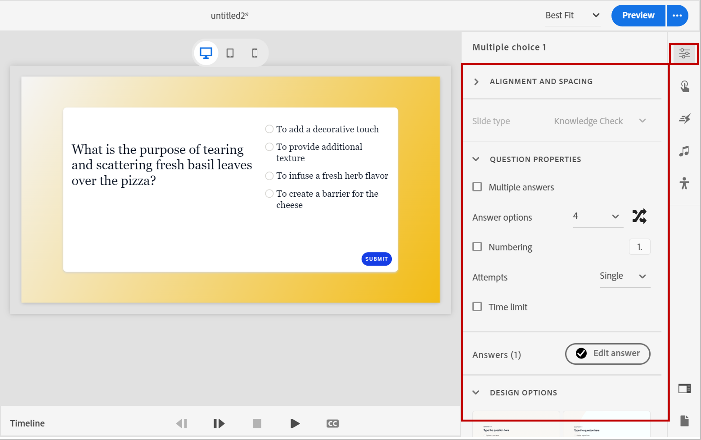
Task: Enable the Multiple answers checkbox
Action: pos(478,187)
